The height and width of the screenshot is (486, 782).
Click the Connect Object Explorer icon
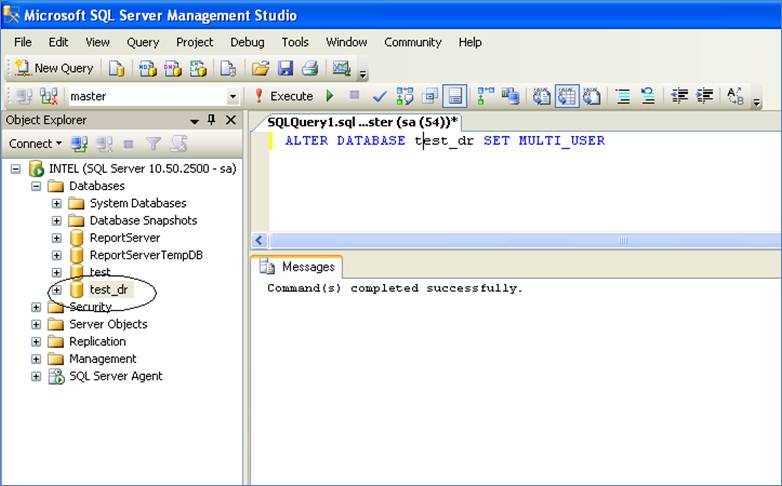click(x=79, y=144)
